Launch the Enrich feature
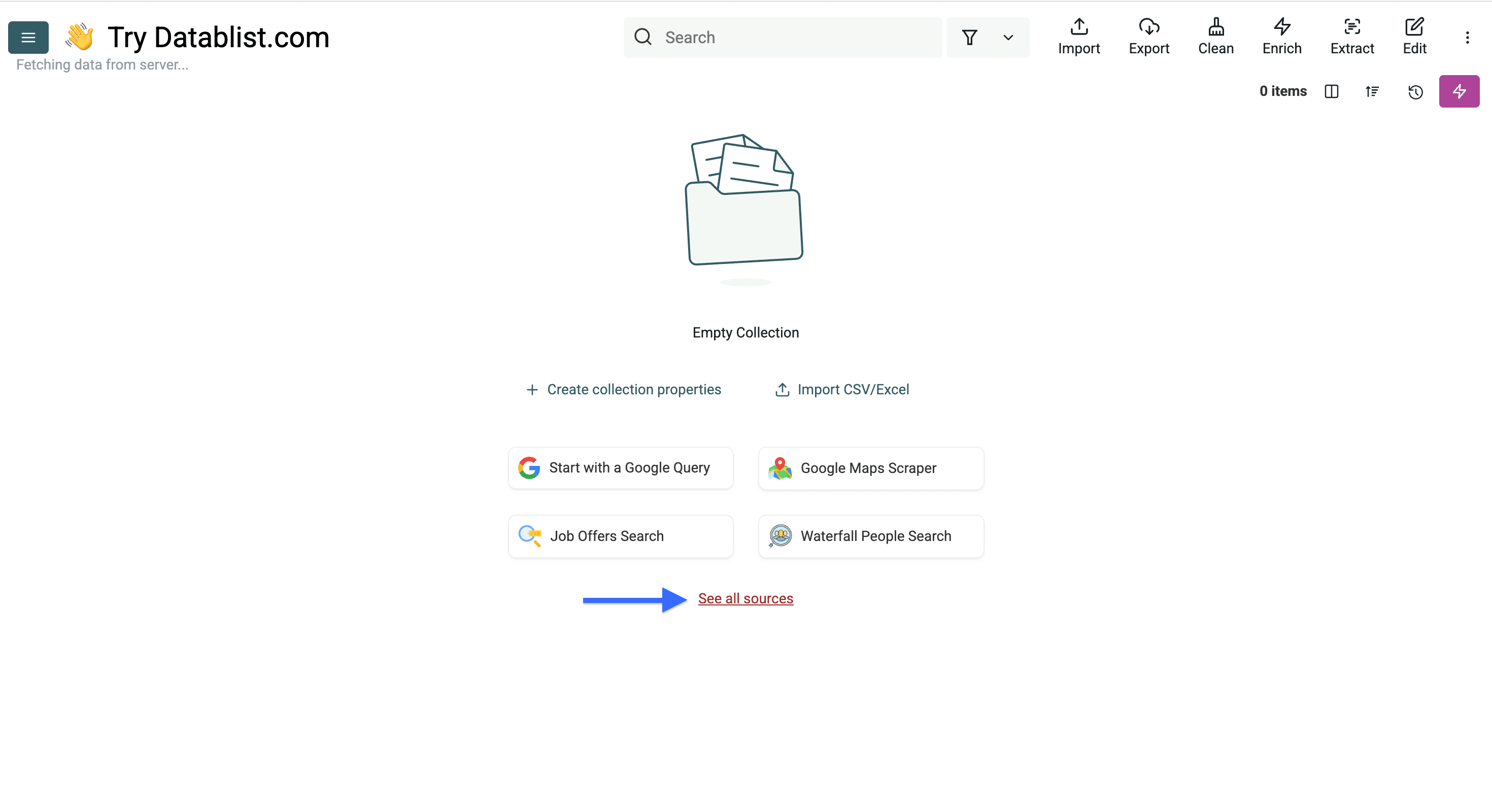This screenshot has height=812, width=1492. [1281, 37]
